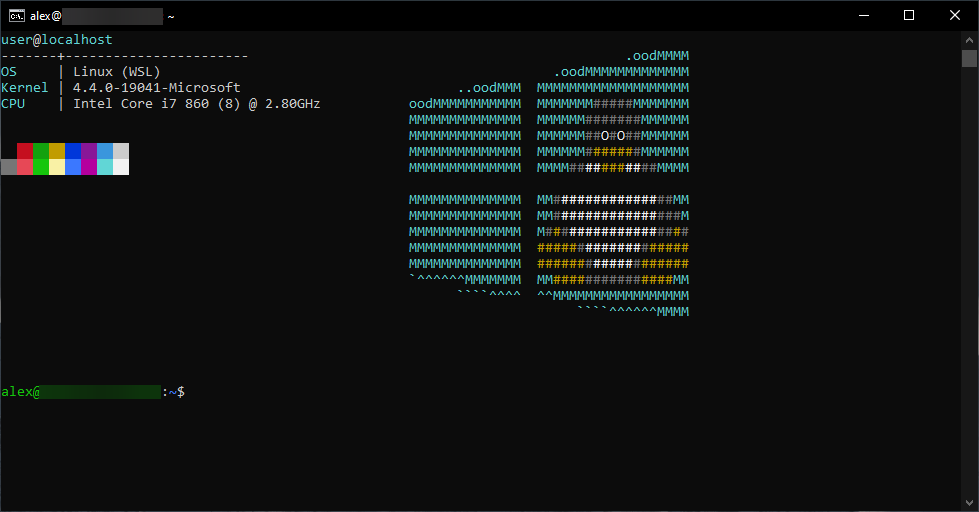Click the dark blue color block
The height and width of the screenshot is (512, 979).
[x=73, y=150]
